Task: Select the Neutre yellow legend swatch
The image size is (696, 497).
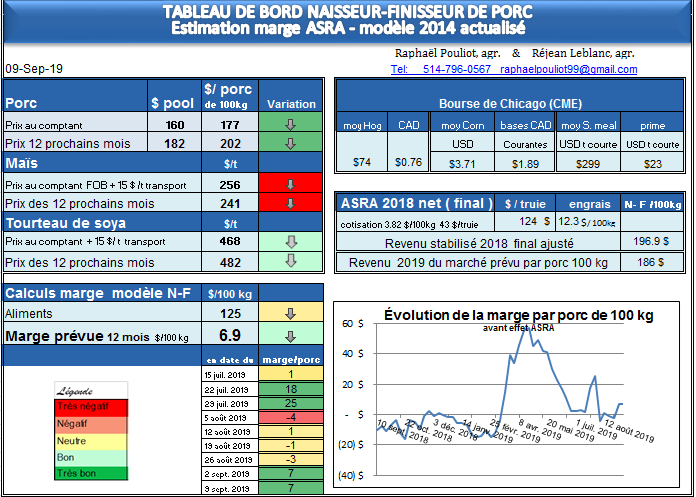Action: (92, 440)
